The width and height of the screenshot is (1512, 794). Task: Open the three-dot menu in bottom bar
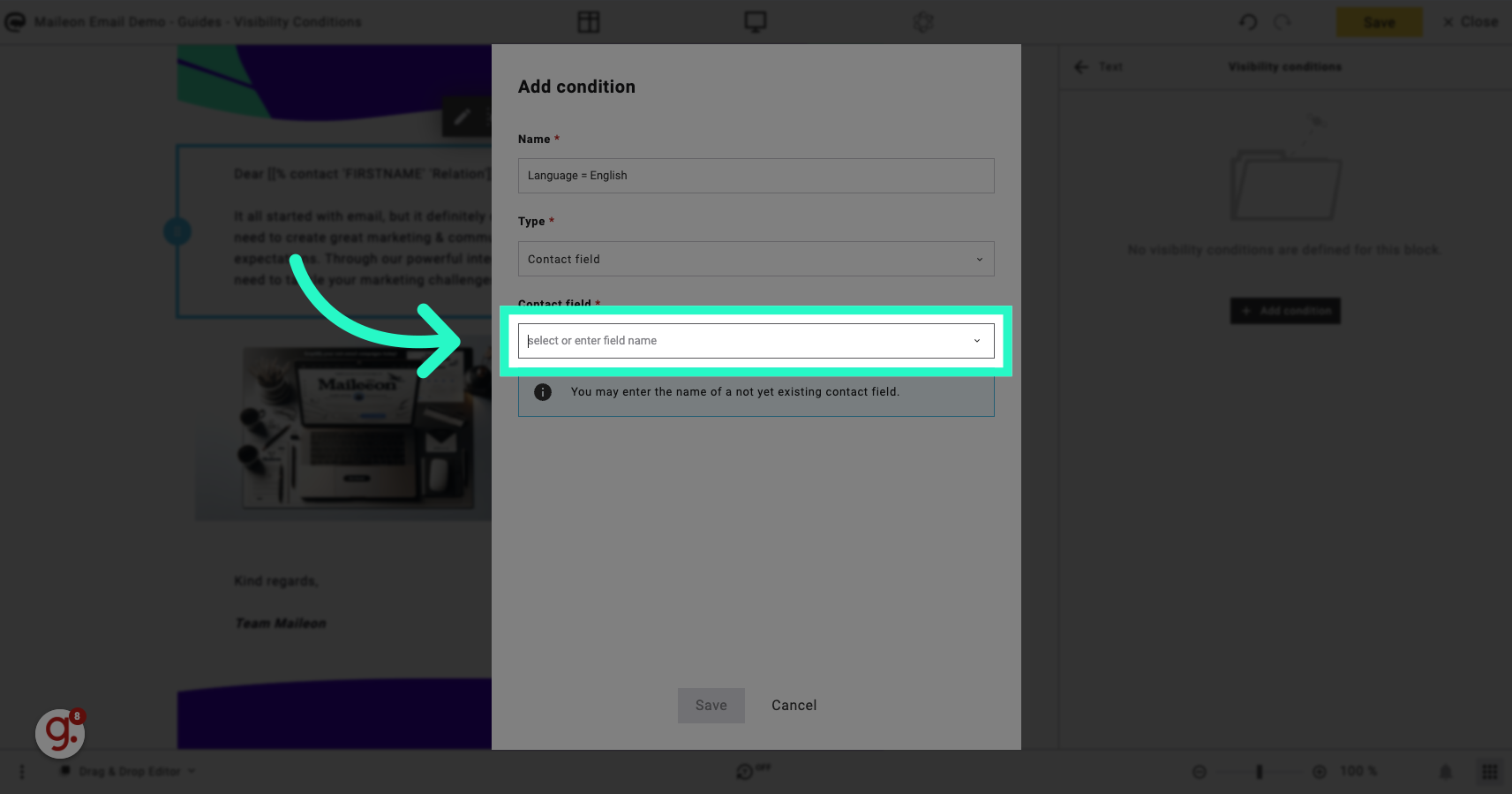click(x=22, y=772)
